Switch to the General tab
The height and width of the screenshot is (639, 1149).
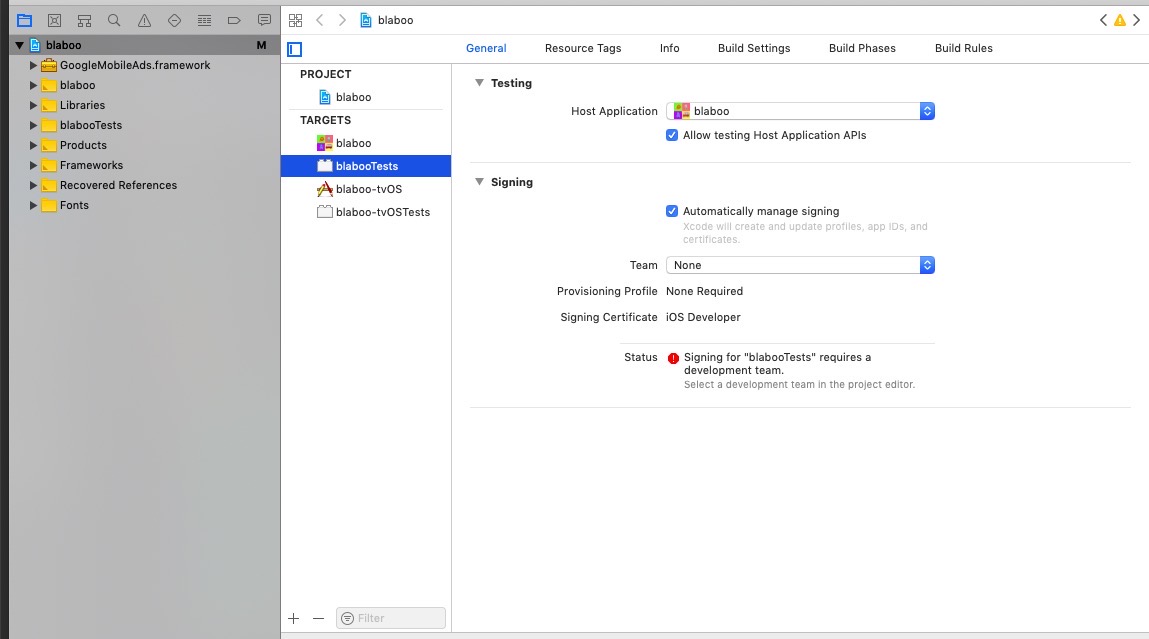point(486,48)
